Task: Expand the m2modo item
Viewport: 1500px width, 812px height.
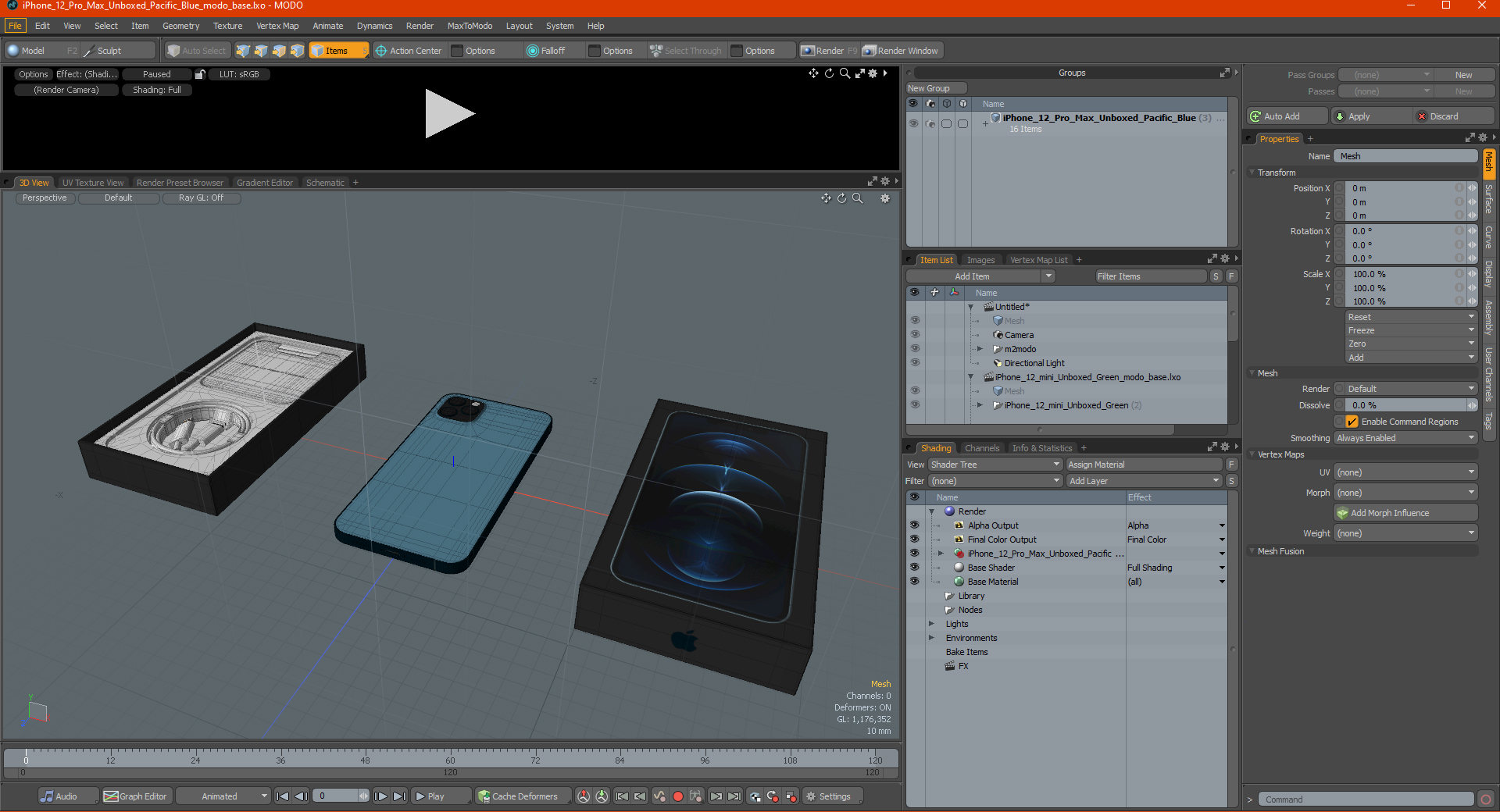Action: tap(980, 349)
